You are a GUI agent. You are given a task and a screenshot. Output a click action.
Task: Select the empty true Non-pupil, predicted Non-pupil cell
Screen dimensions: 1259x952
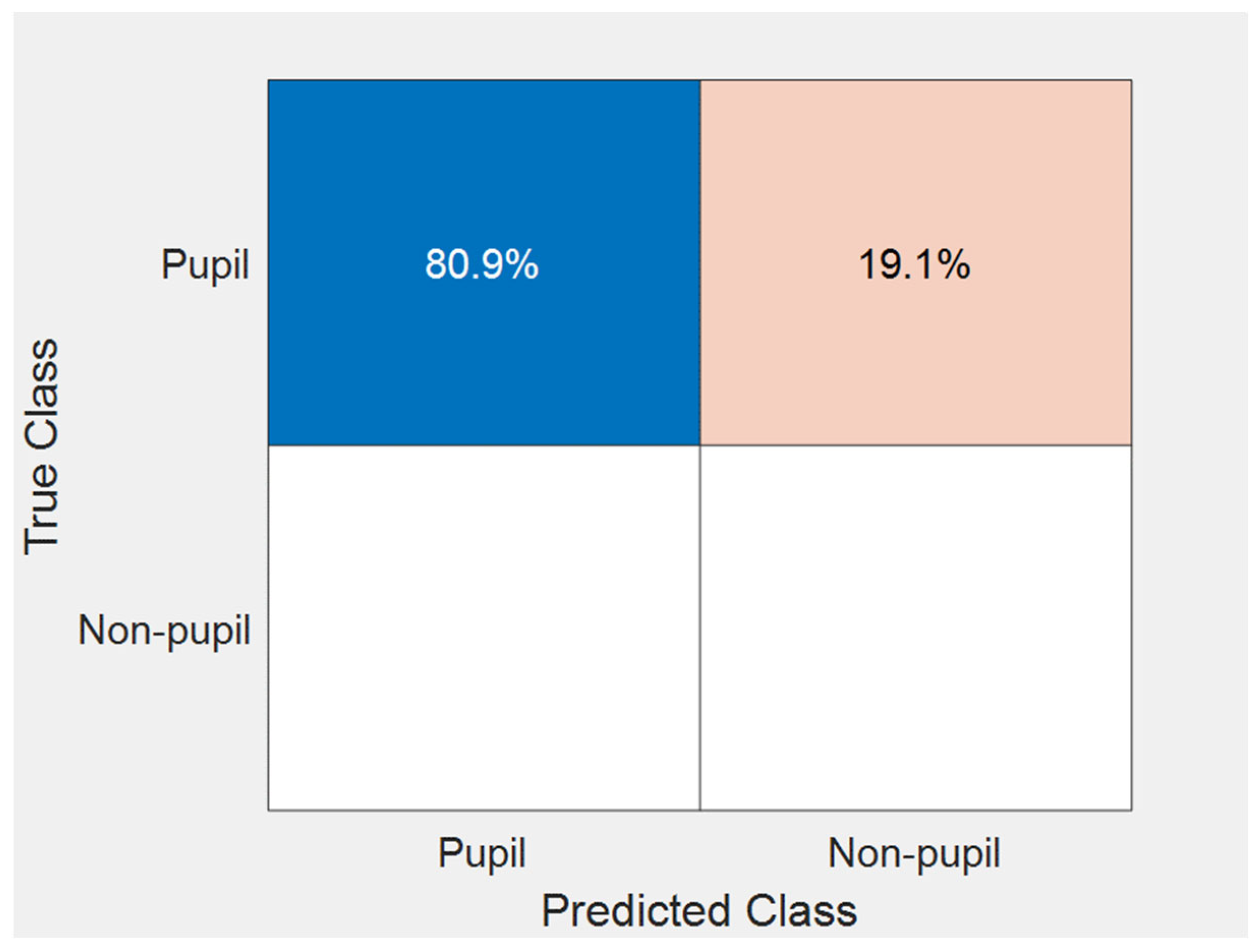(915, 627)
